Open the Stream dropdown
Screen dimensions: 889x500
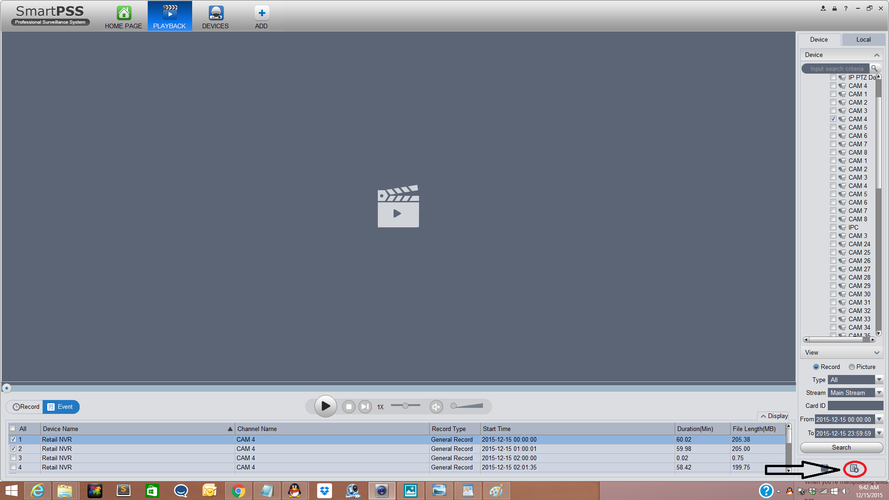[x=879, y=393]
